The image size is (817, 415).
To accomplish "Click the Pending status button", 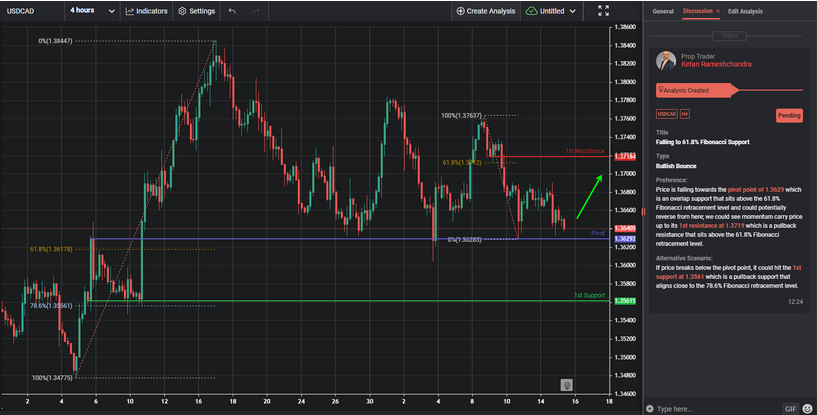I will pyautogui.click(x=789, y=115).
